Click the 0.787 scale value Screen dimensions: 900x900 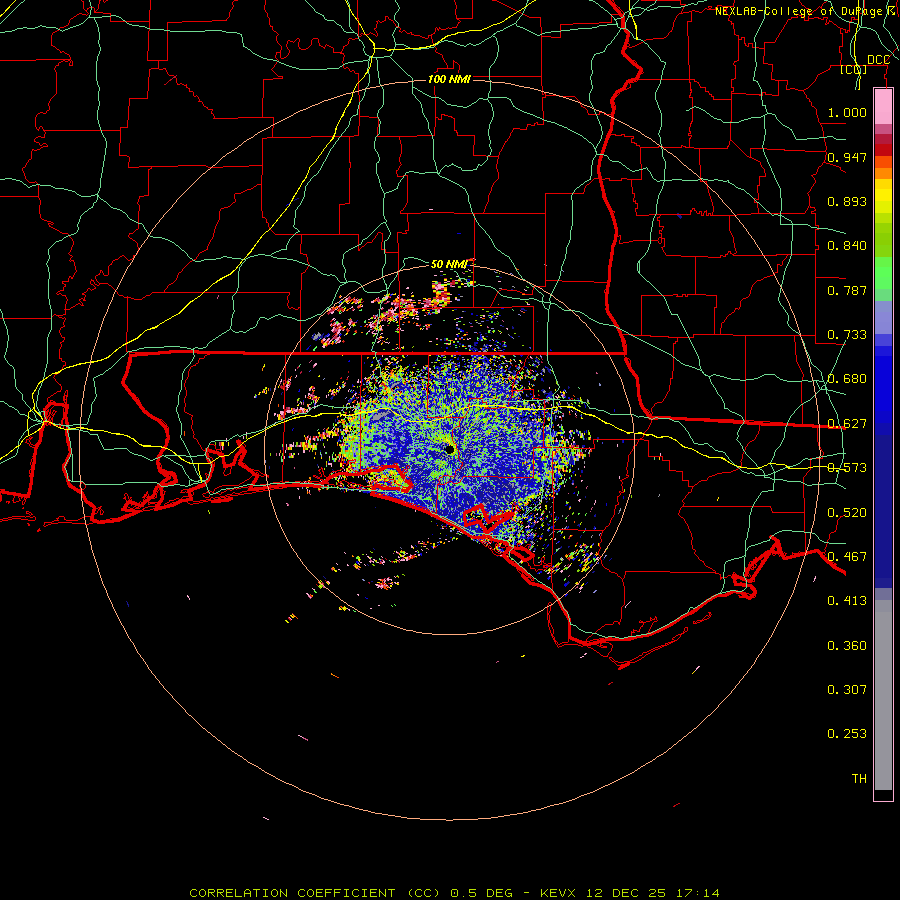[x=847, y=290]
